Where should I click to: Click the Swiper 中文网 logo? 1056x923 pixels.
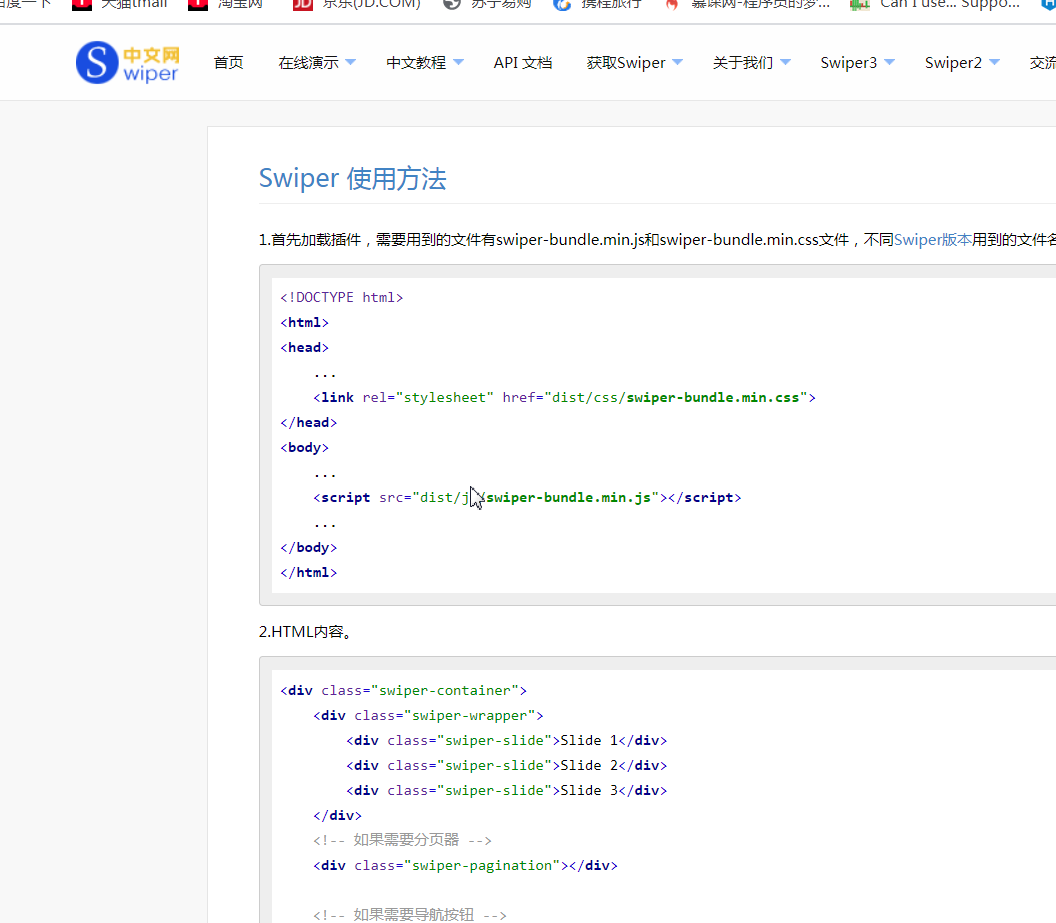pos(127,63)
